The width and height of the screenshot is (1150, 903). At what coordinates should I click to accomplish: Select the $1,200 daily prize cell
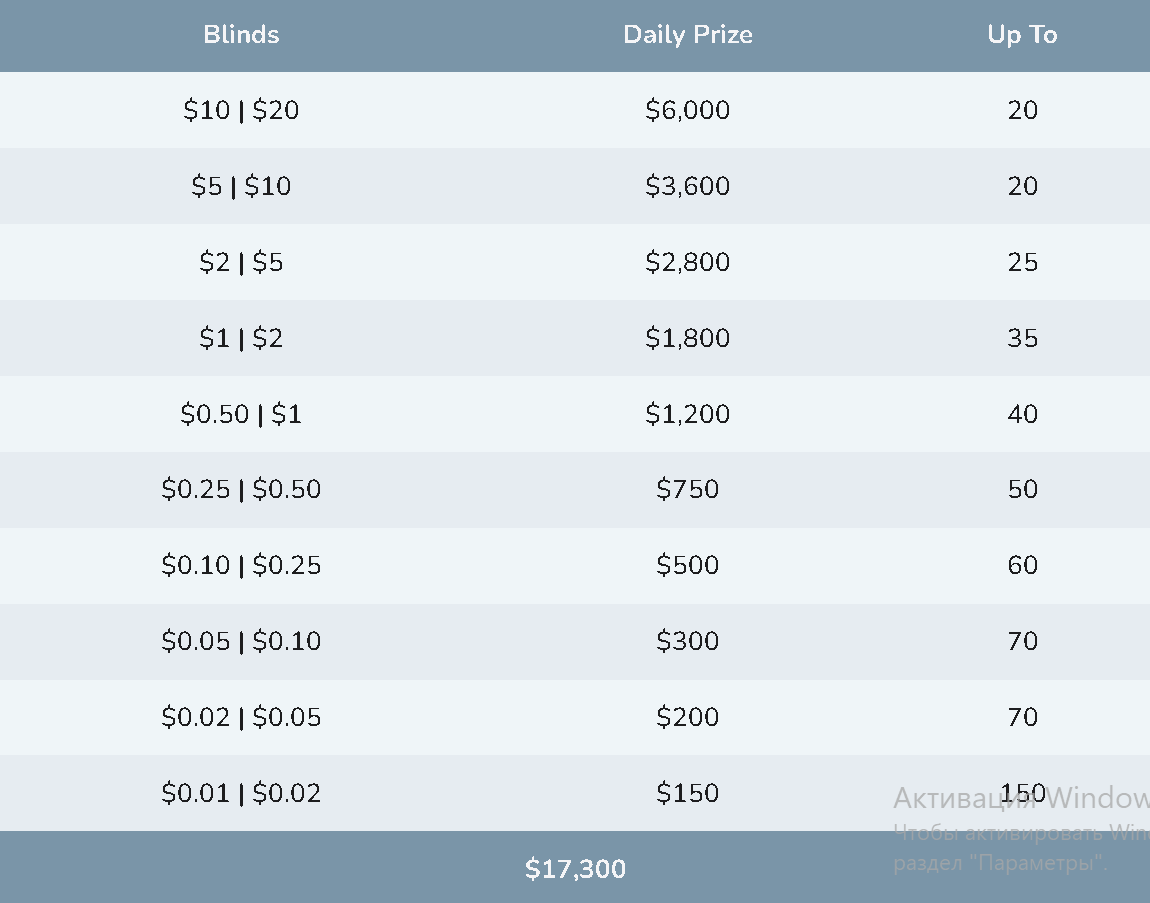coord(688,414)
